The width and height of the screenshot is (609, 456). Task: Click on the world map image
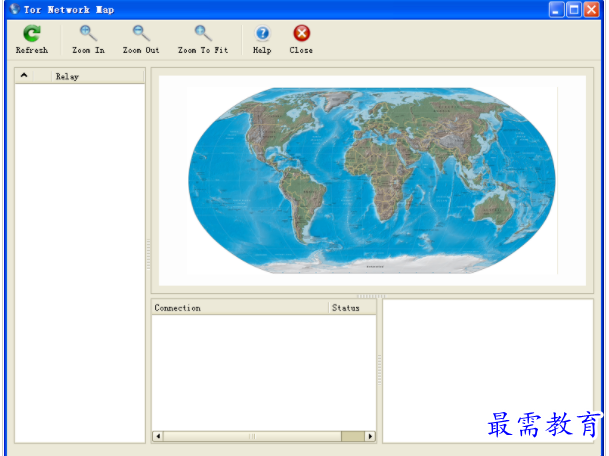point(371,180)
